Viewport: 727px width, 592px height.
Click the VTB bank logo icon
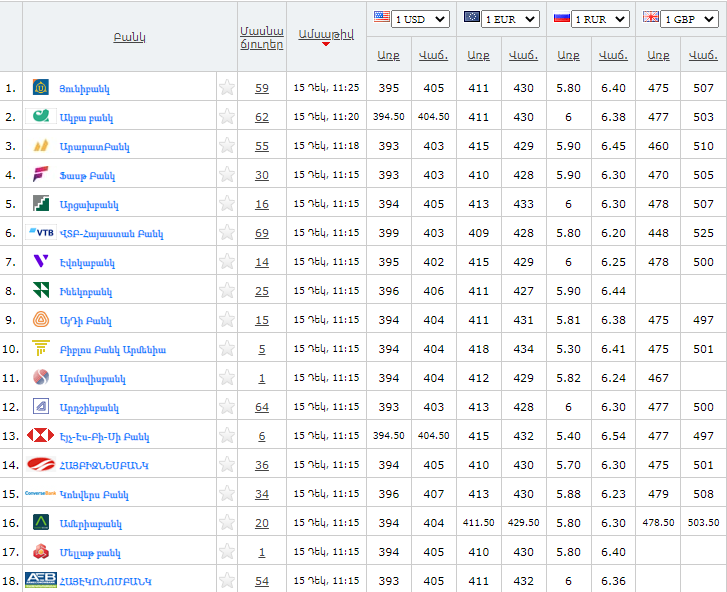pyautogui.click(x=41, y=233)
